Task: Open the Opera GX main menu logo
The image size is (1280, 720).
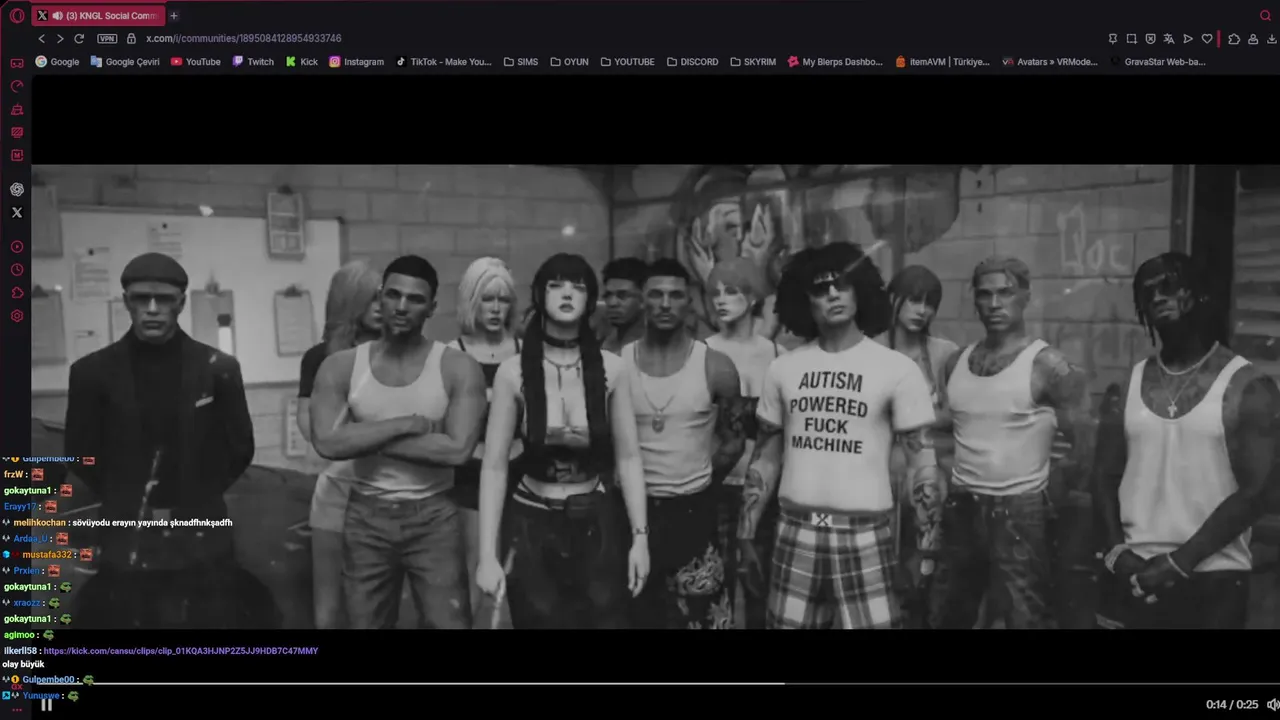Action: point(17,15)
